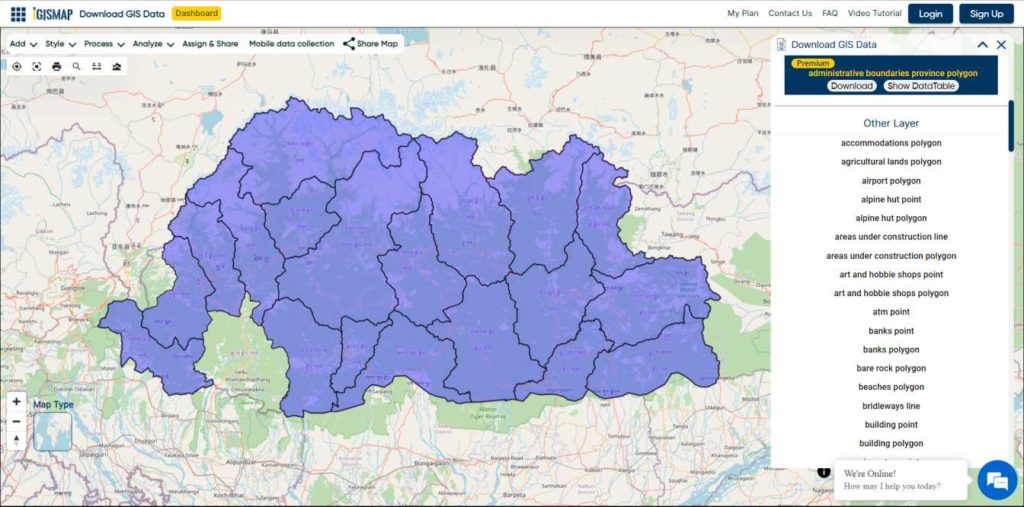Image resolution: width=1024 pixels, height=507 pixels.
Task: Zoom out on the map
Action: point(17,421)
